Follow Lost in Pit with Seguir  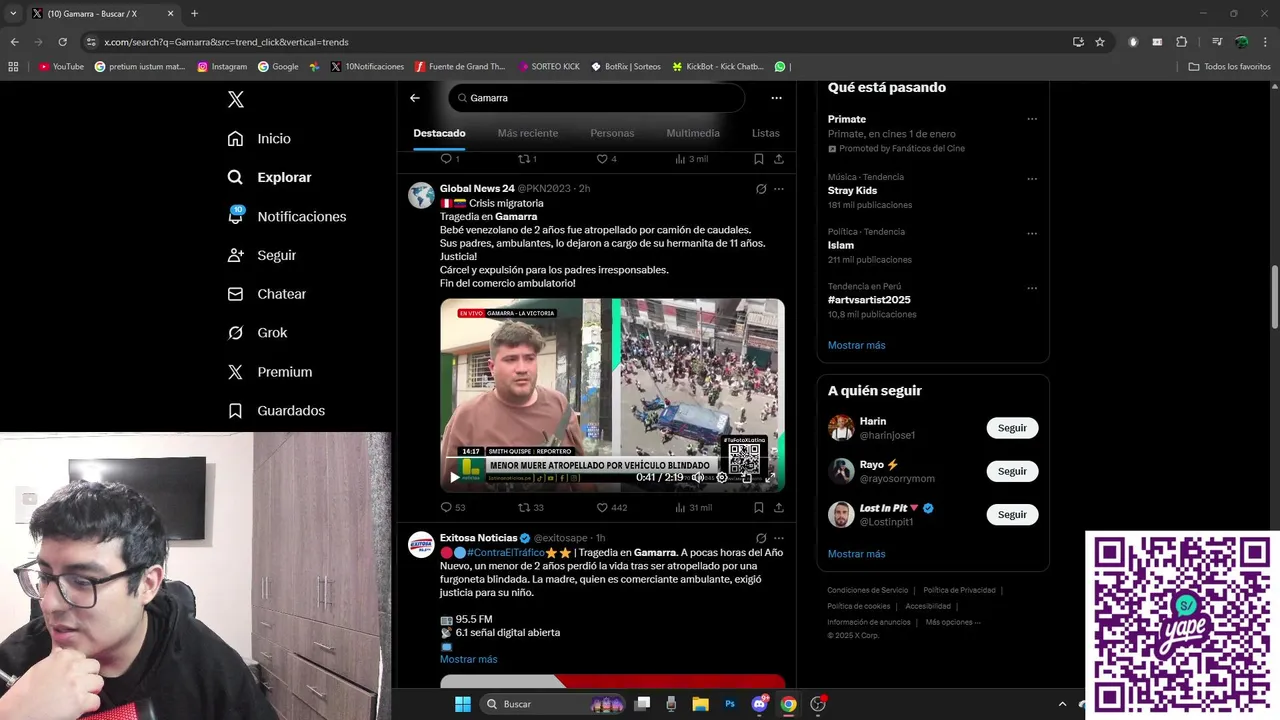coord(1012,514)
